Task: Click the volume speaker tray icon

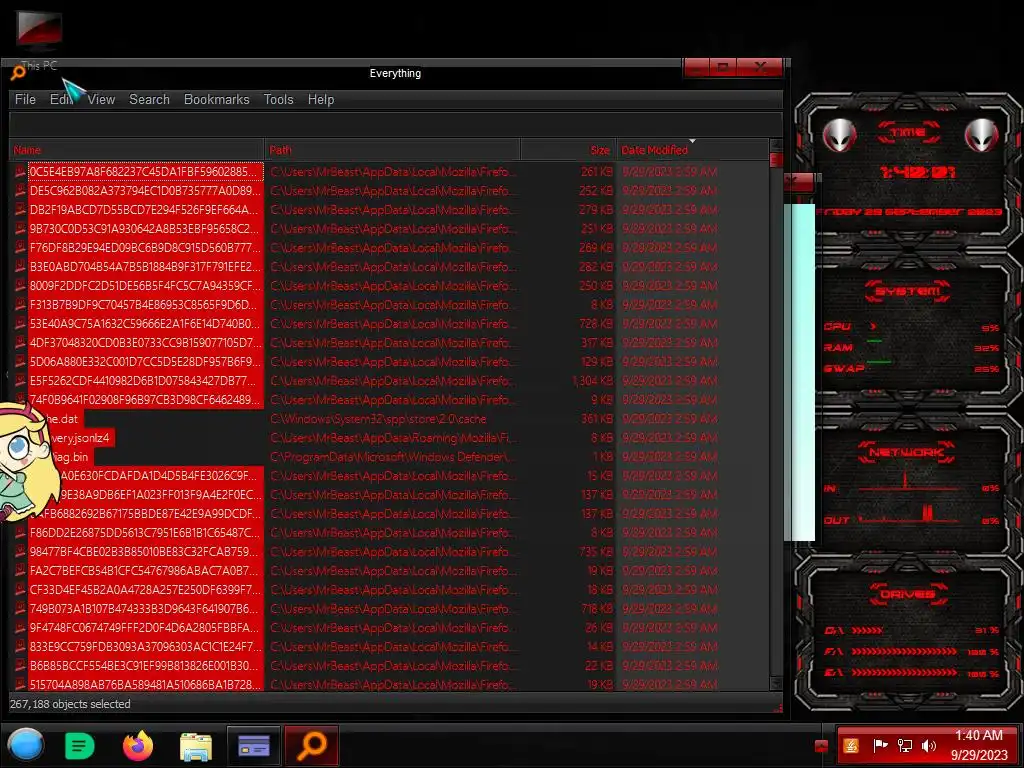Action: click(x=928, y=746)
